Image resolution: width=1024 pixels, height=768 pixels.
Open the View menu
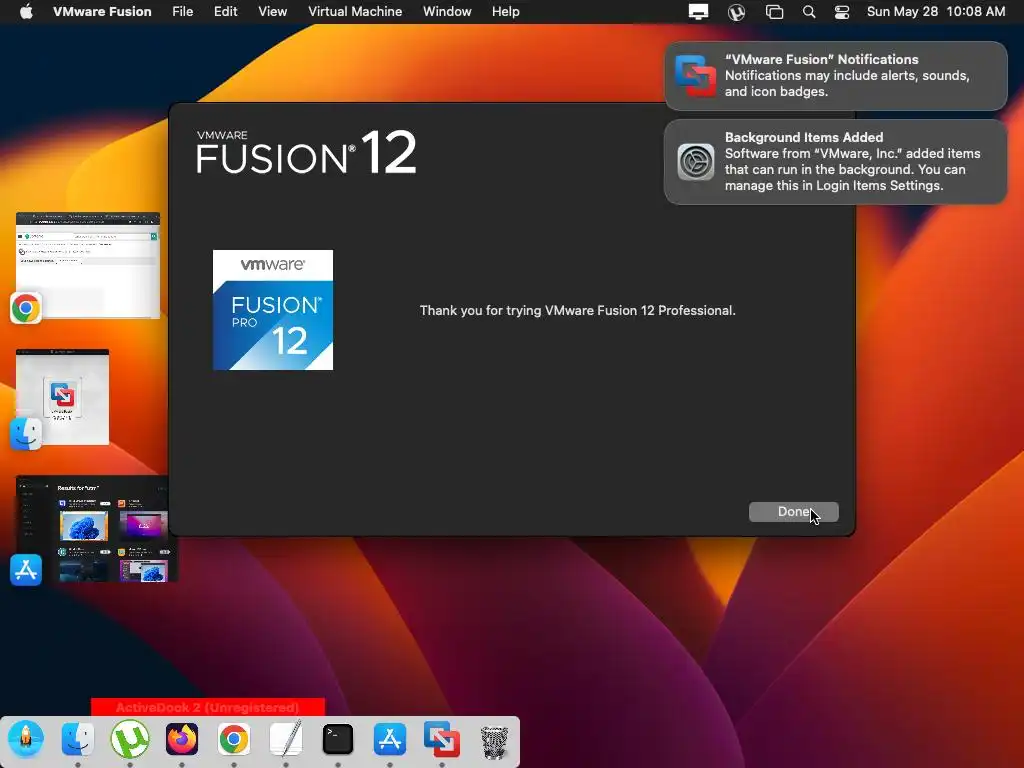pos(272,12)
